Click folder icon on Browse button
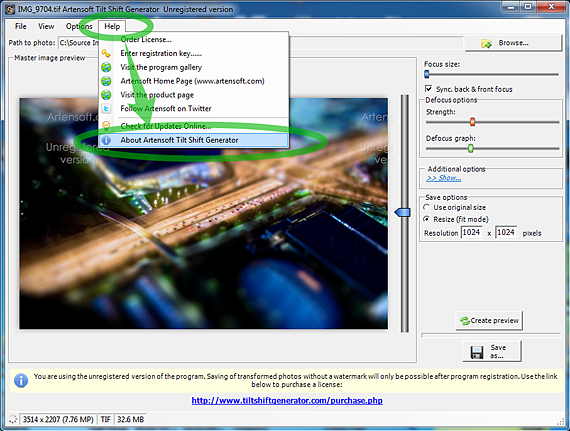The width and height of the screenshot is (570, 431). pyautogui.click(x=486, y=43)
